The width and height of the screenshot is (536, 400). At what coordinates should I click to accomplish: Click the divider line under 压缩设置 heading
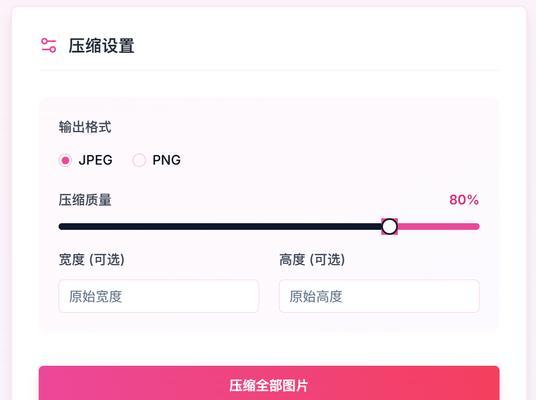pyautogui.click(x=269, y=70)
